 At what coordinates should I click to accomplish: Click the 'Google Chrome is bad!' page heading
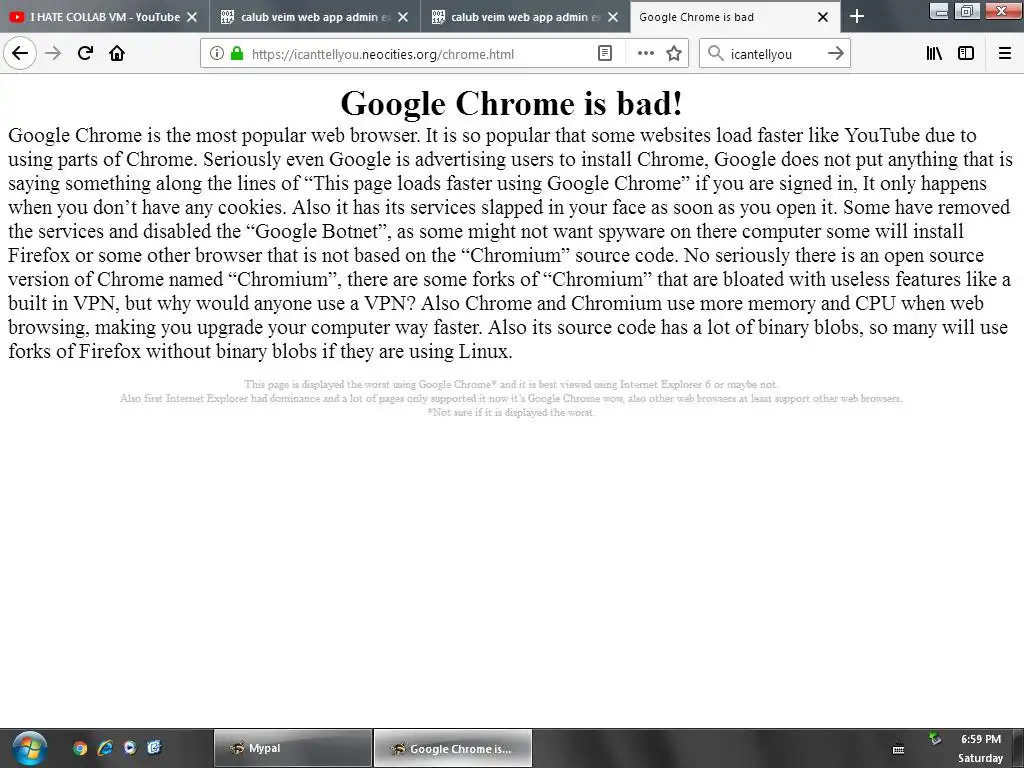tap(511, 103)
